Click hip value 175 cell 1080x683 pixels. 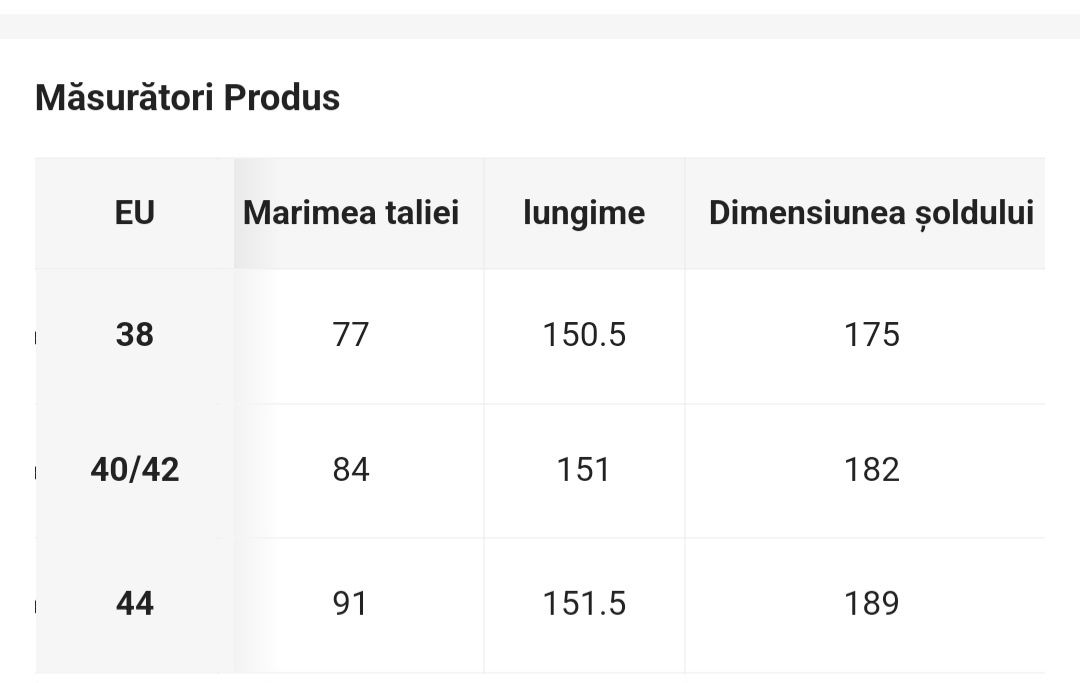coord(871,335)
